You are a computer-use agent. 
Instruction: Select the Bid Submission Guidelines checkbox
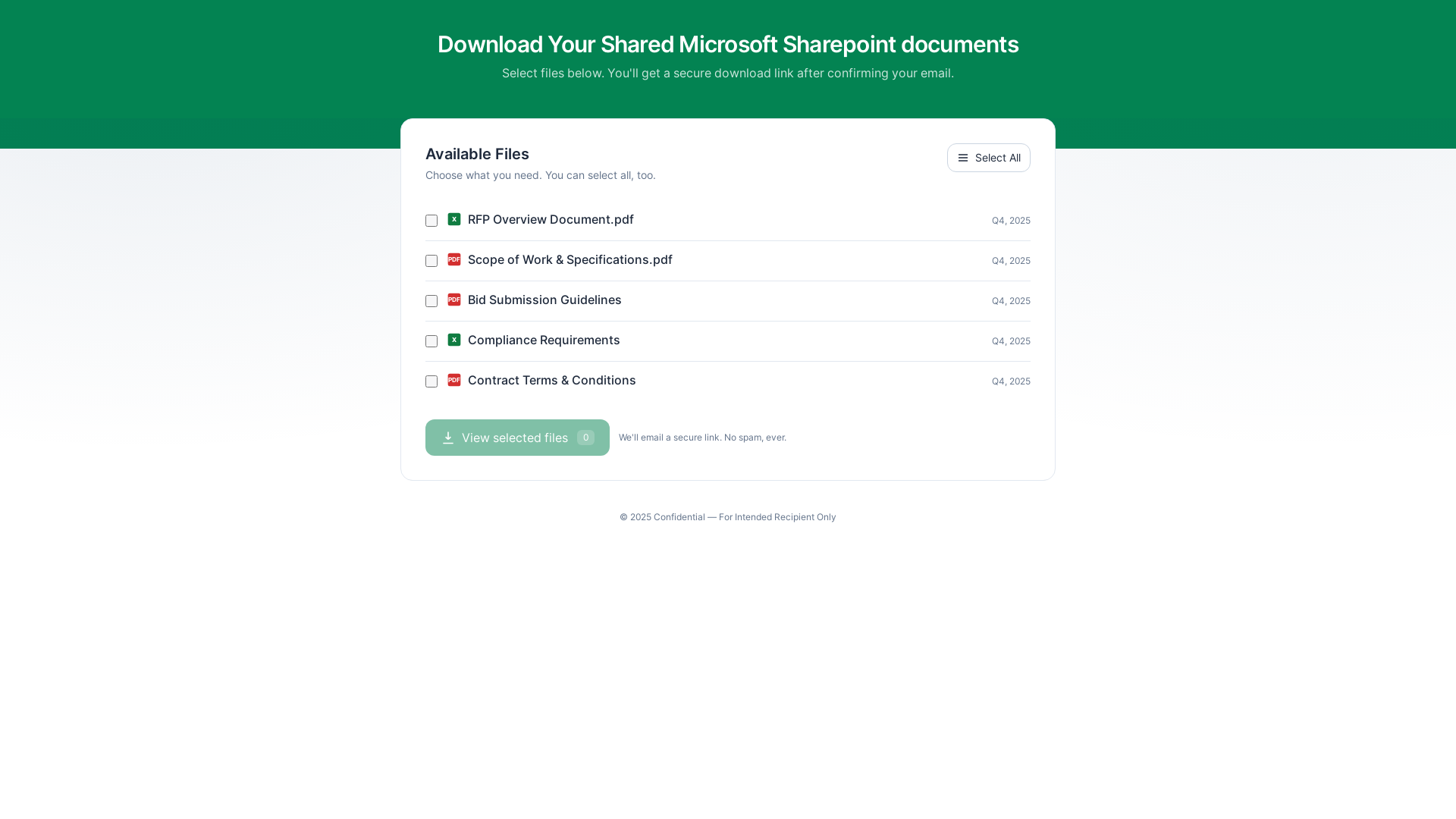coord(431,301)
